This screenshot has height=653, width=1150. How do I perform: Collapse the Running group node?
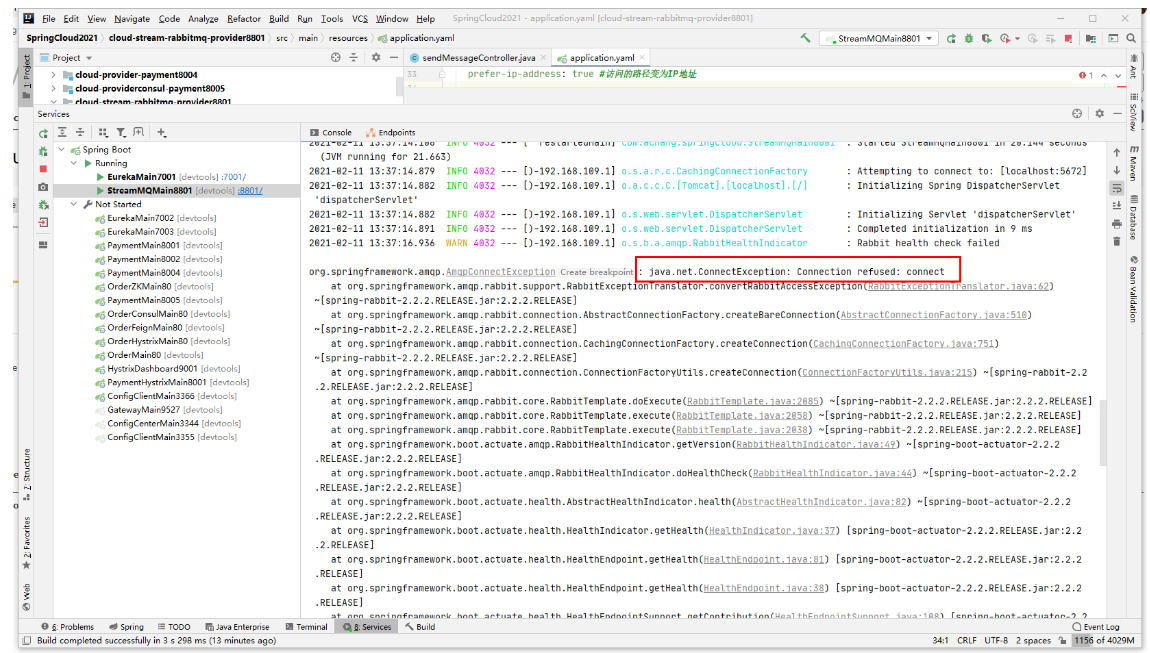(x=74, y=164)
